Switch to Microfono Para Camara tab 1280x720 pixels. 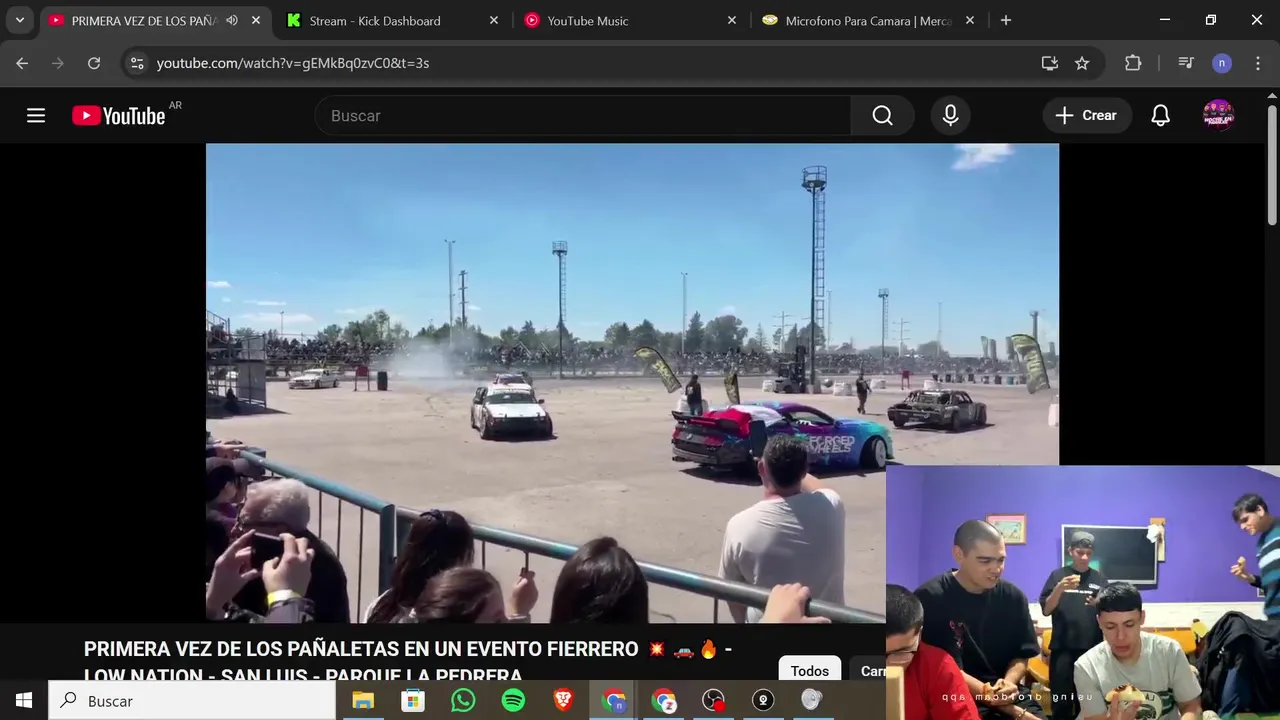coord(868,20)
